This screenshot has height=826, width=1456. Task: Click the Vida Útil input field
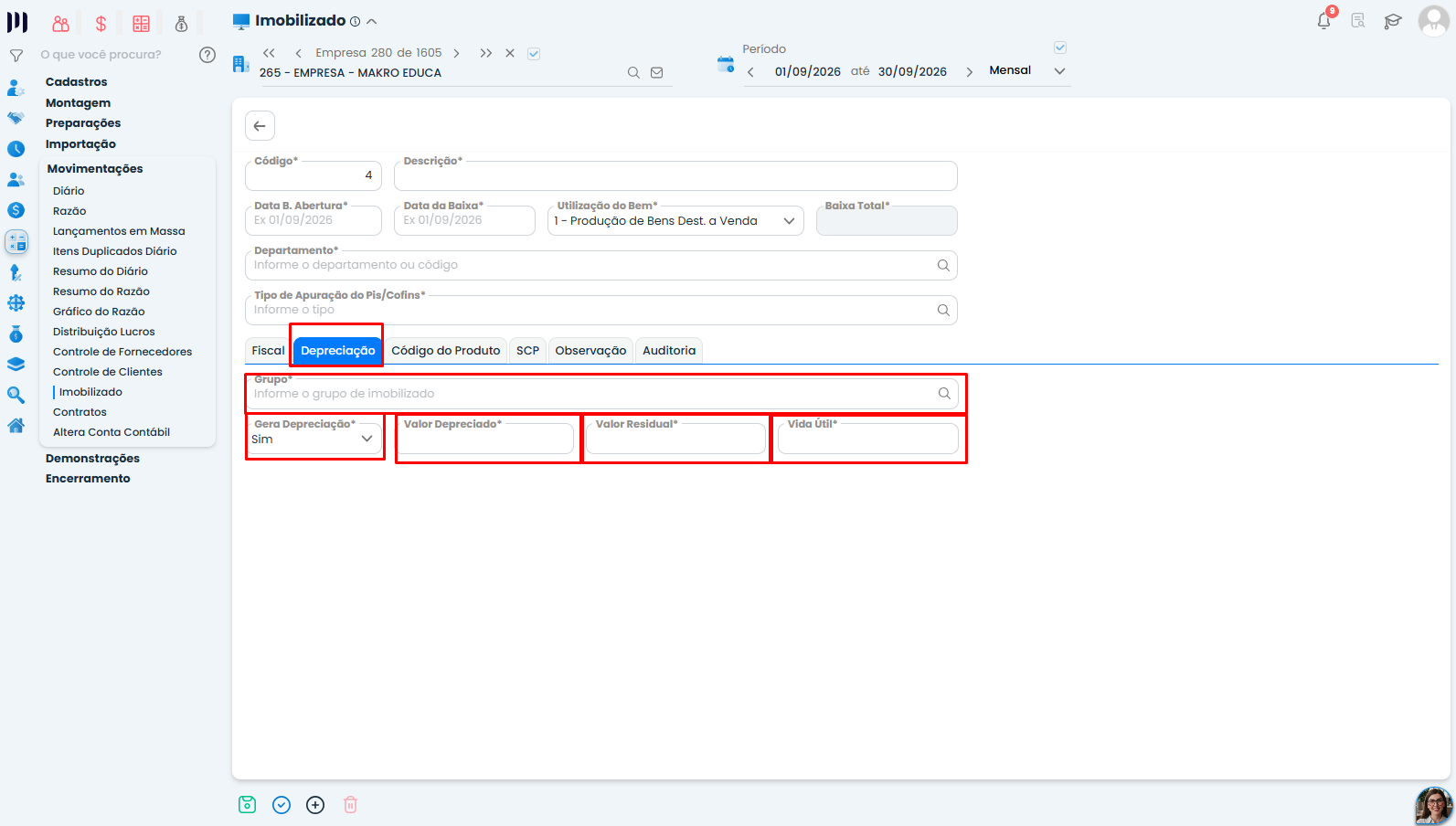click(x=868, y=439)
